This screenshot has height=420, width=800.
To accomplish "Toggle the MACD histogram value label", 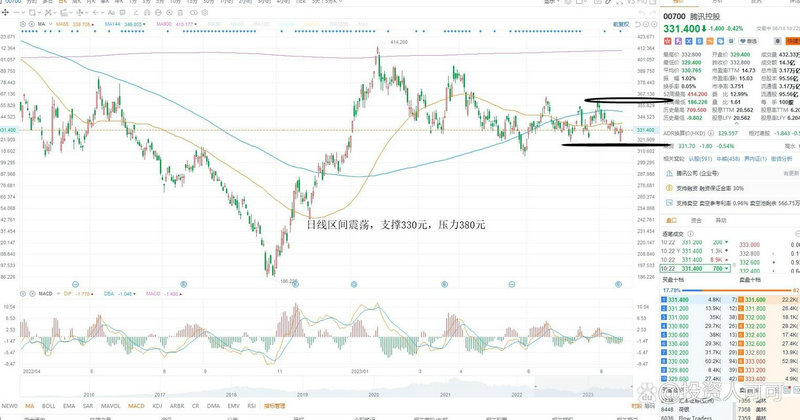I will pyautogui.click(x=164, y=294).
